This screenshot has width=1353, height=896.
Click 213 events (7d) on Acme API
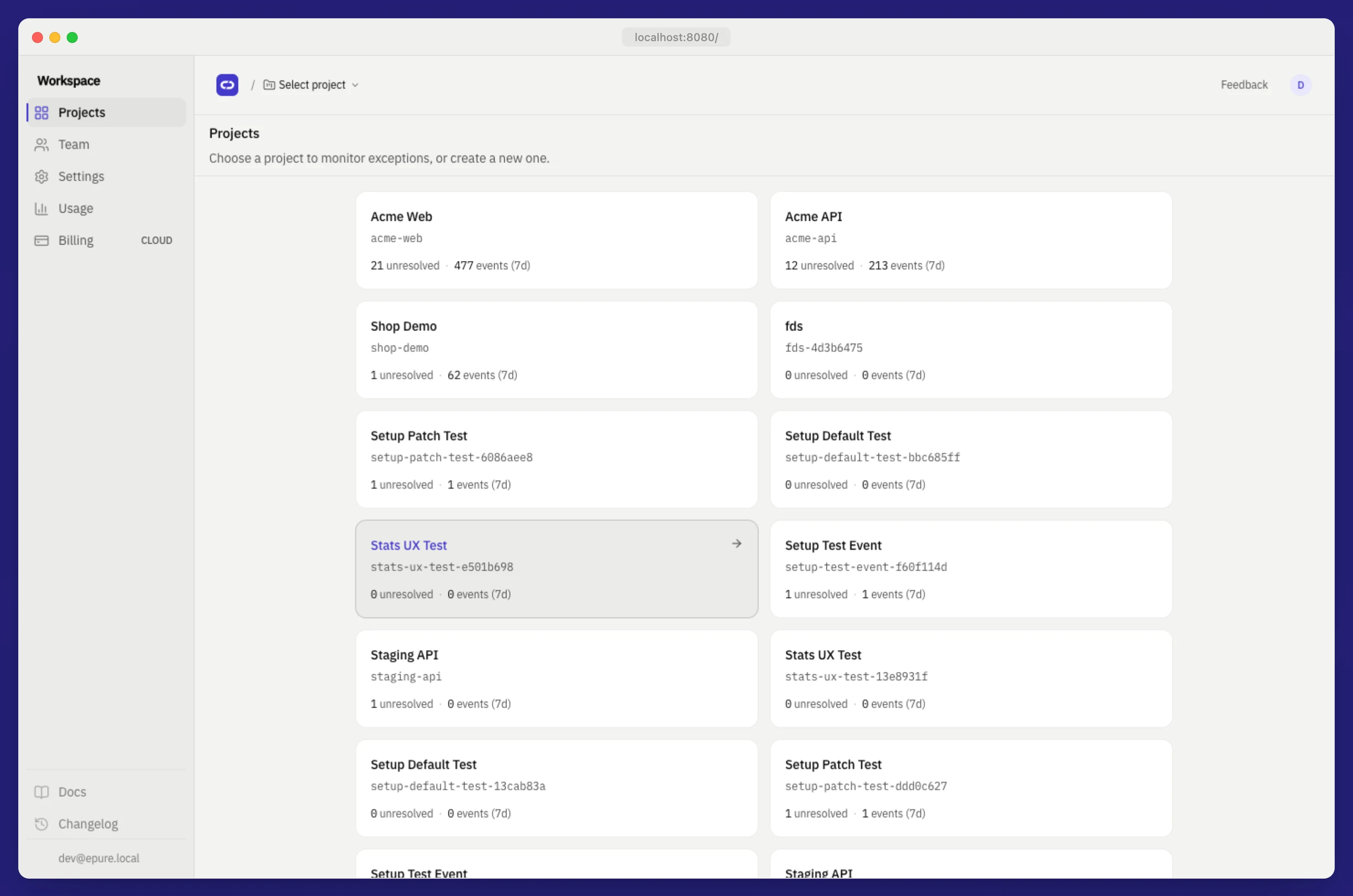tap(906, 266)
